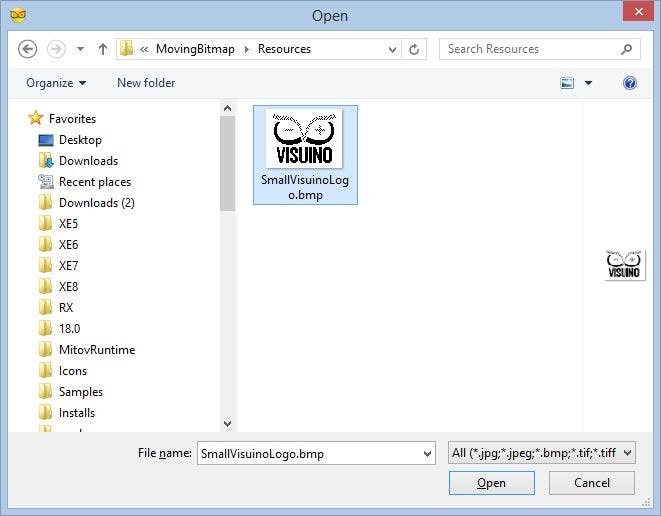Select the Desktop icon in Favorites

point(46,140)
